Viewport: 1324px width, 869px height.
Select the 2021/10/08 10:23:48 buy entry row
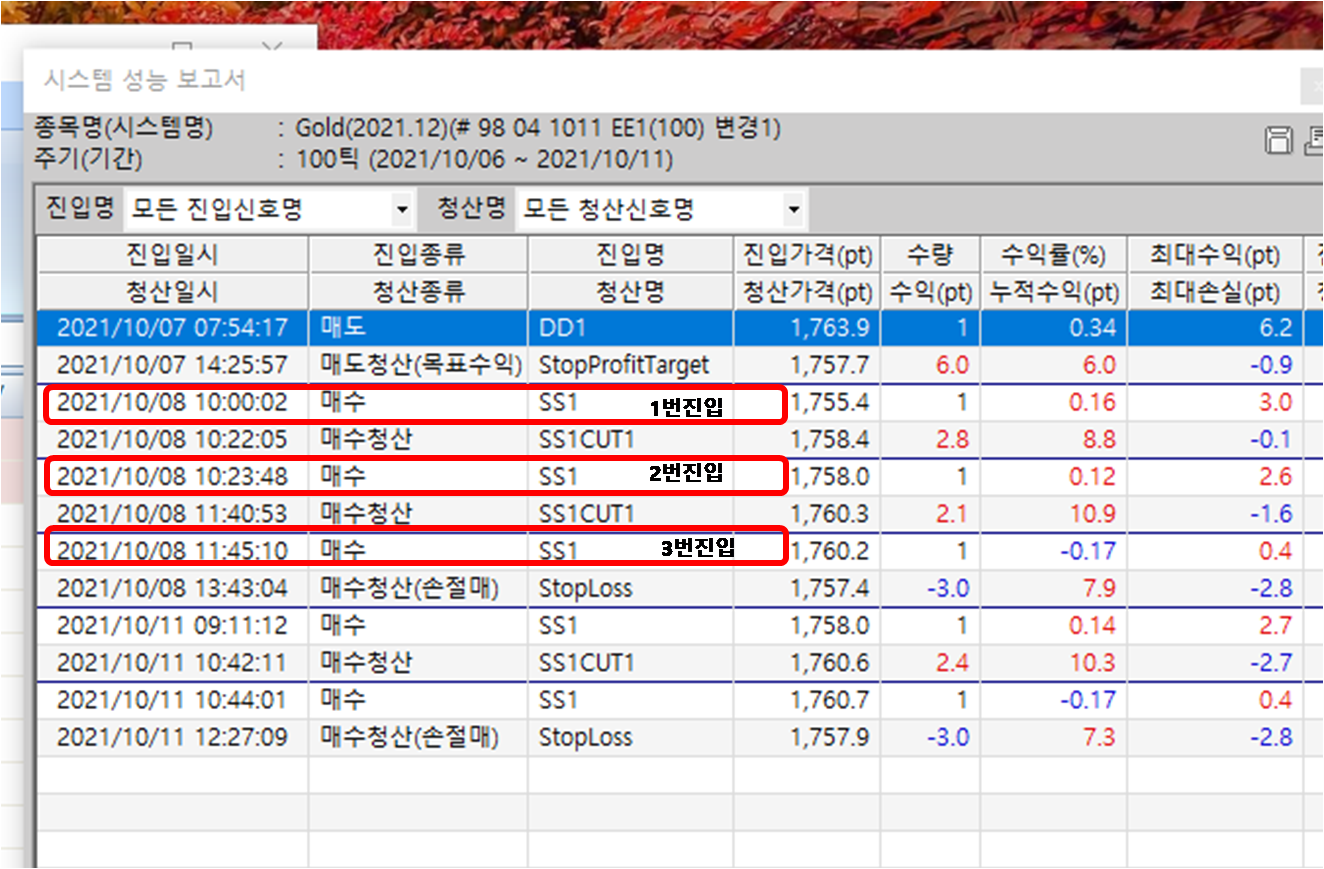click(x=172, y=477)
